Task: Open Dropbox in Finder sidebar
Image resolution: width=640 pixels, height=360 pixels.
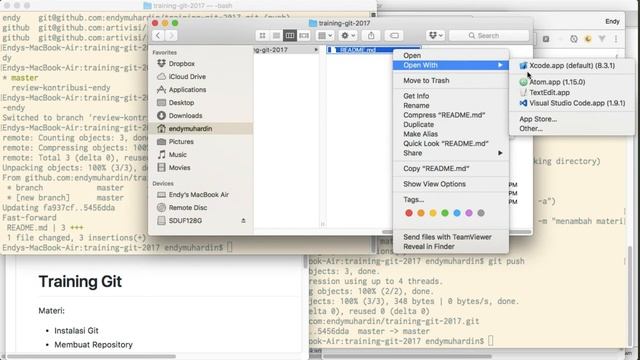Action: click(x=182, y=64)
